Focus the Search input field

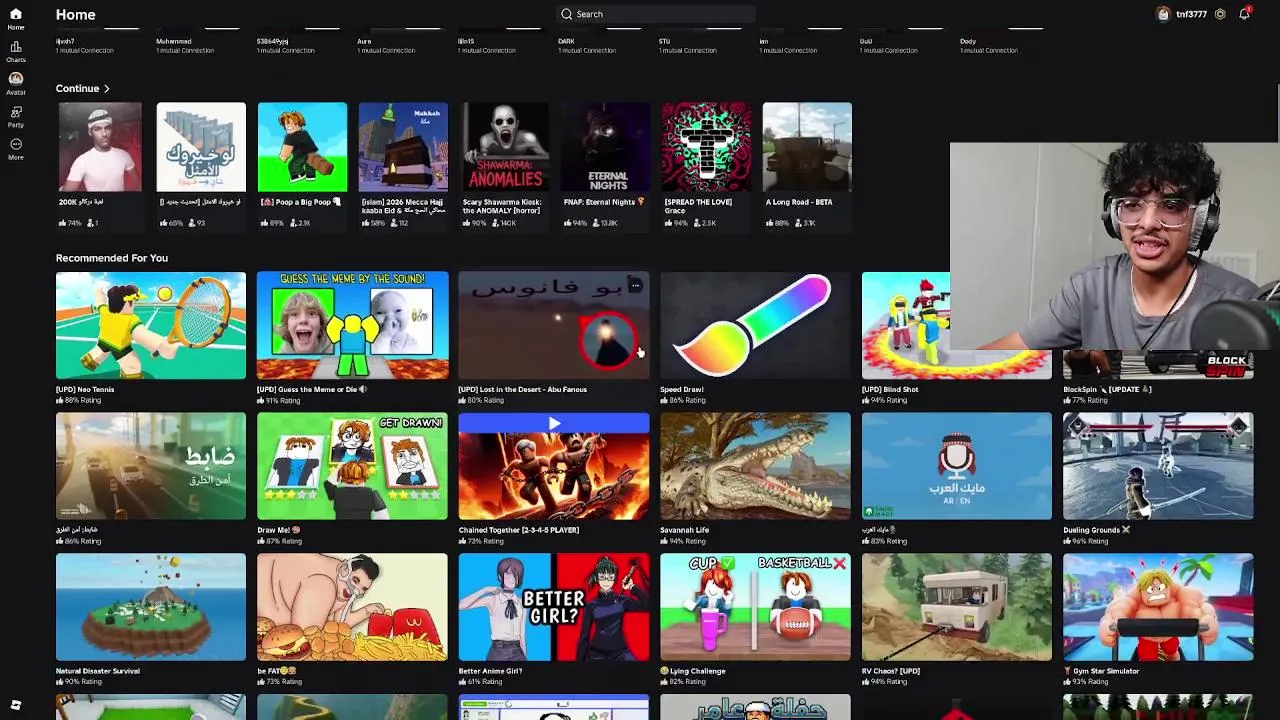click(655, 14)
